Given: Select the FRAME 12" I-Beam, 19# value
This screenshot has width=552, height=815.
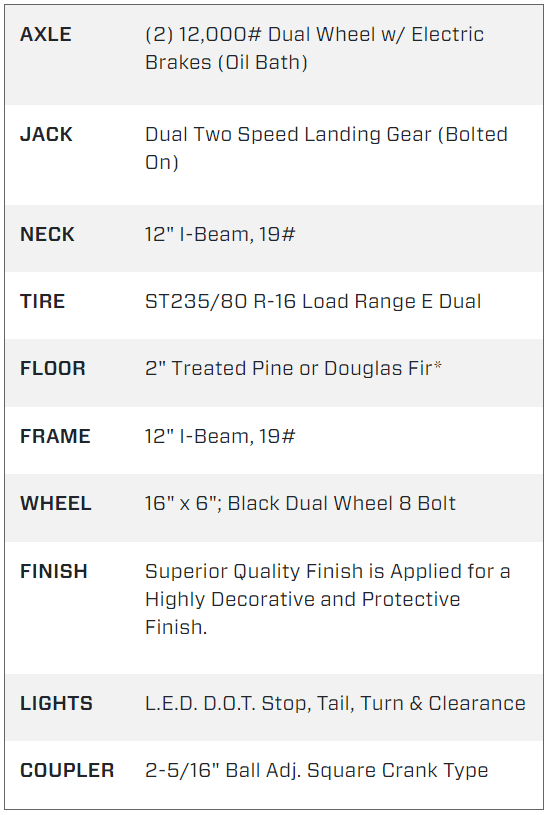Looking at the screenshot, I should pyautogui.click(x=220, y=436).
